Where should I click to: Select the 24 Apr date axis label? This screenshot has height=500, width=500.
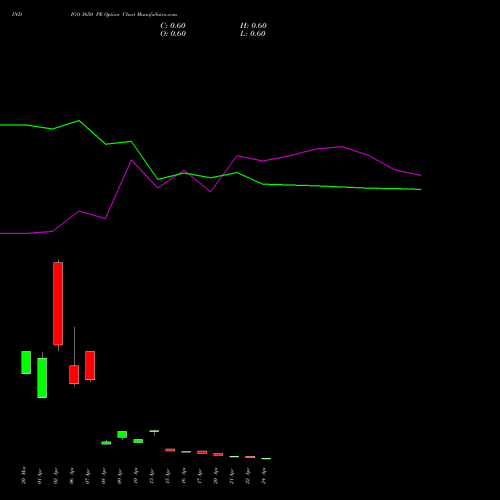[264, 476]
